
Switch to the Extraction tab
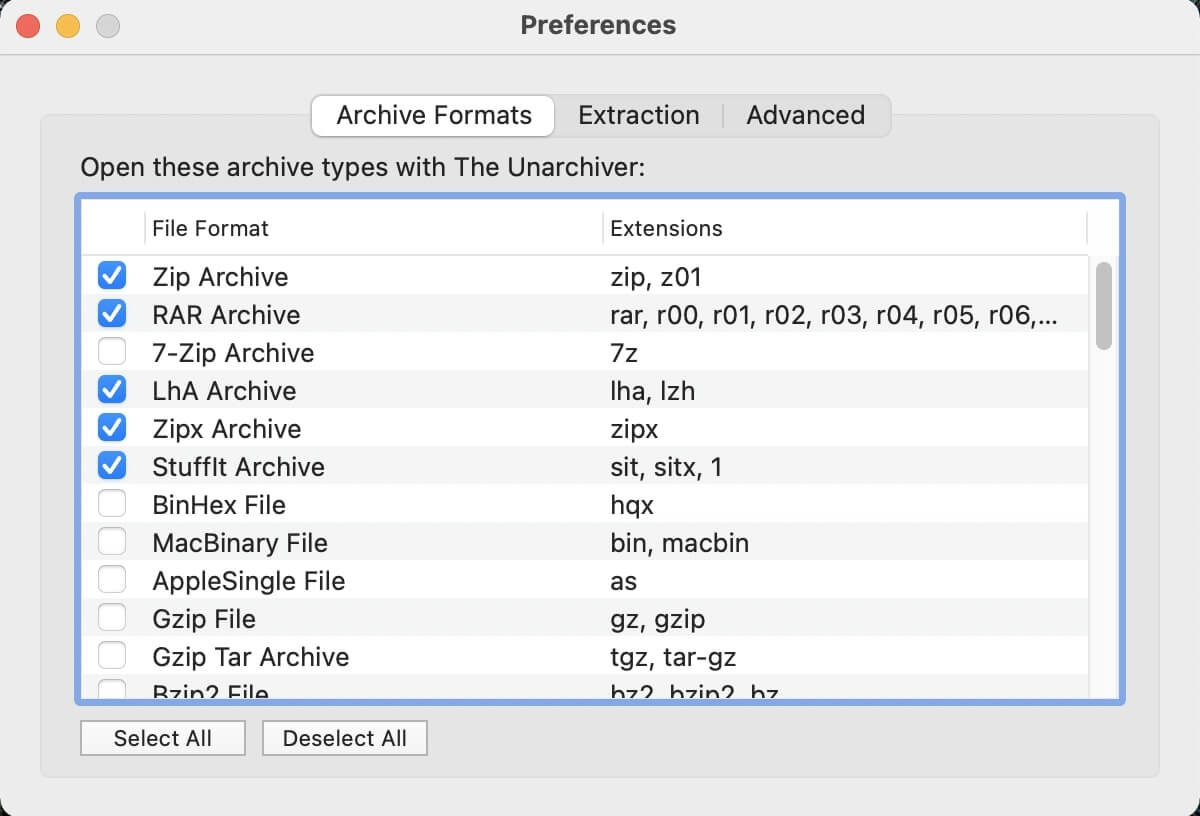click(638, 115)
